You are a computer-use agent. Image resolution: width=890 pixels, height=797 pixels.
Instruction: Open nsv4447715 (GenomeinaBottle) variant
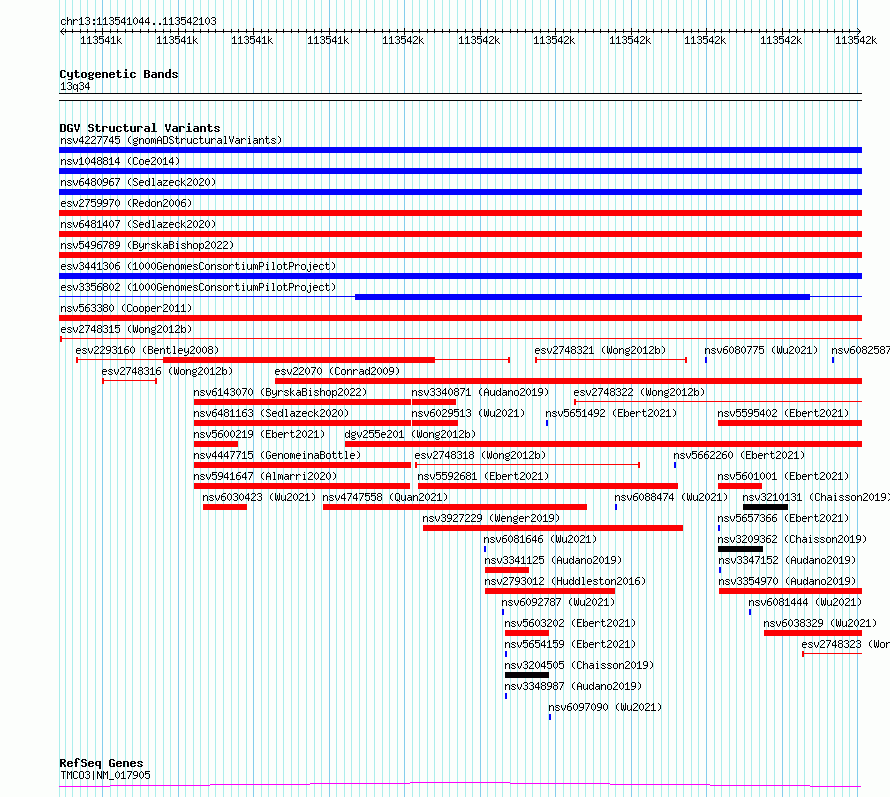277,455
